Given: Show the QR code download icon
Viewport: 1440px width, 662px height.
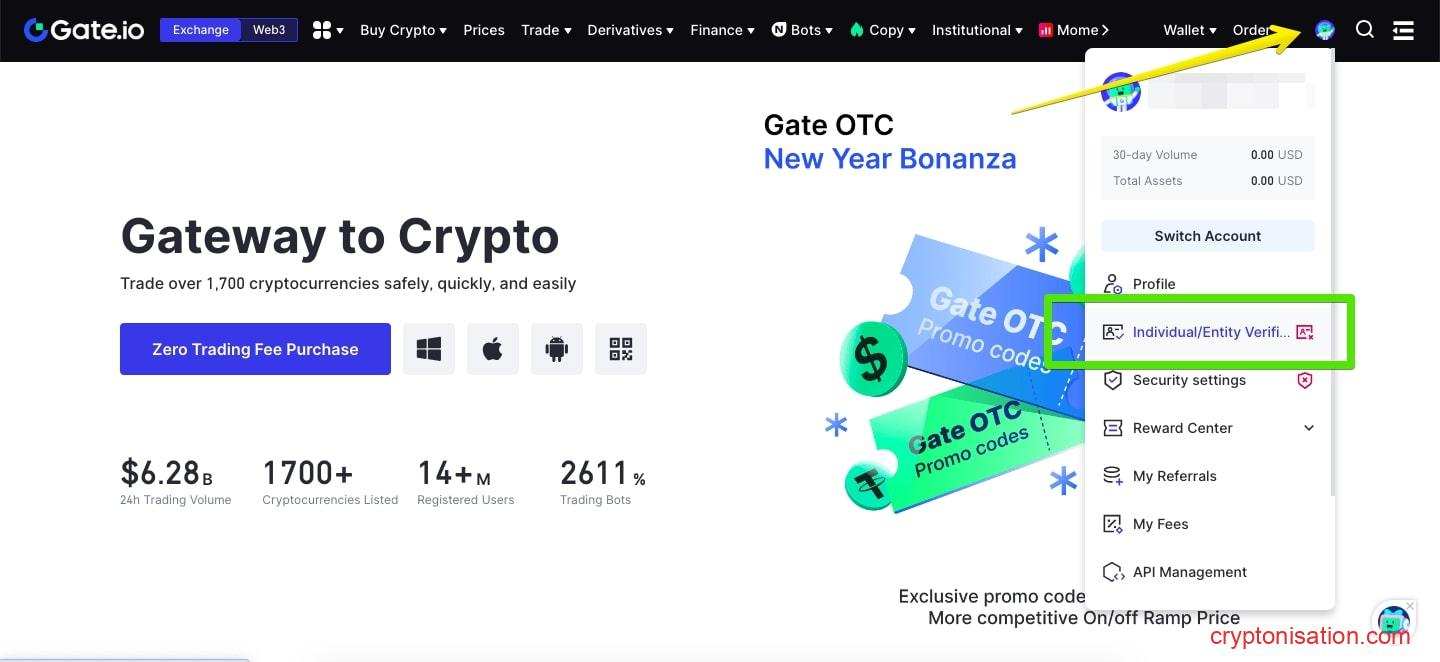Looking at the screenshot, I should click(621, 349).
